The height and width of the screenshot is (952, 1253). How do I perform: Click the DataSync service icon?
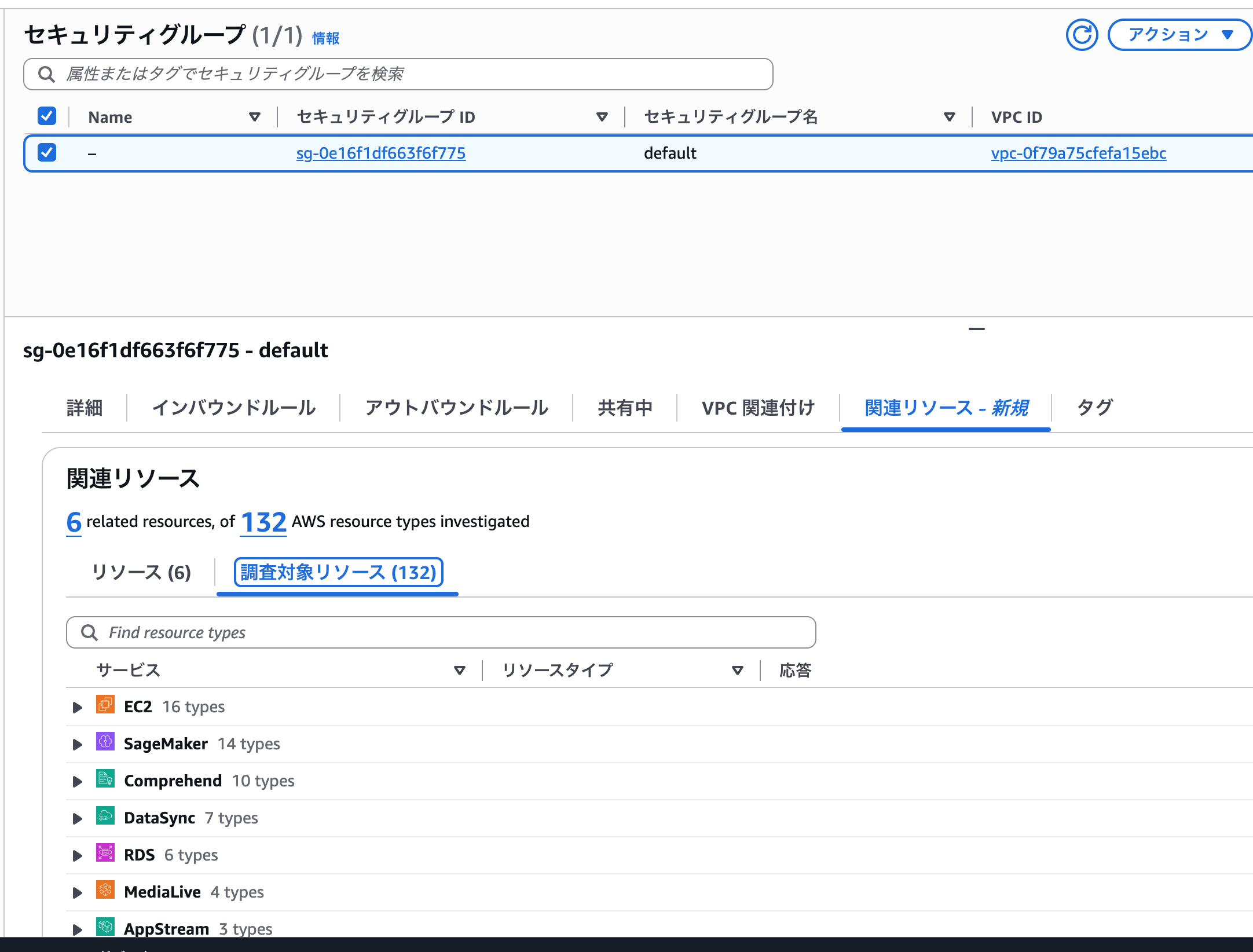pyautogui.click(x=105, y=816)
